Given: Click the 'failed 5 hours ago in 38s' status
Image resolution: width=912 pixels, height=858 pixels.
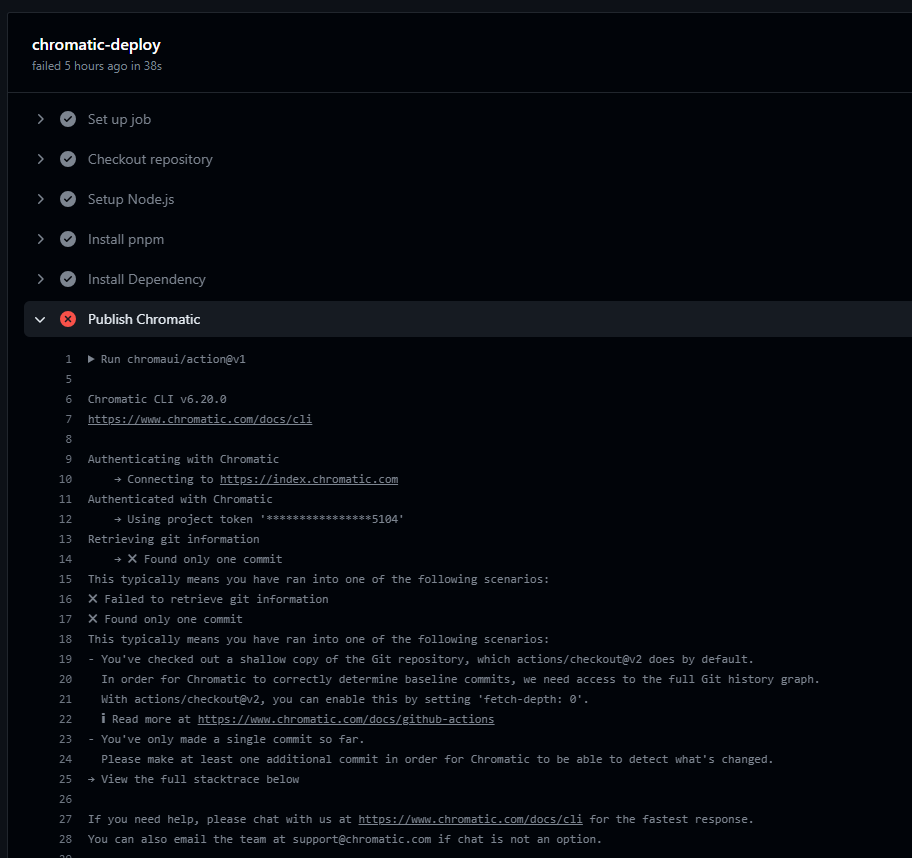Looking at the screenshot, I should click(97, 66).
